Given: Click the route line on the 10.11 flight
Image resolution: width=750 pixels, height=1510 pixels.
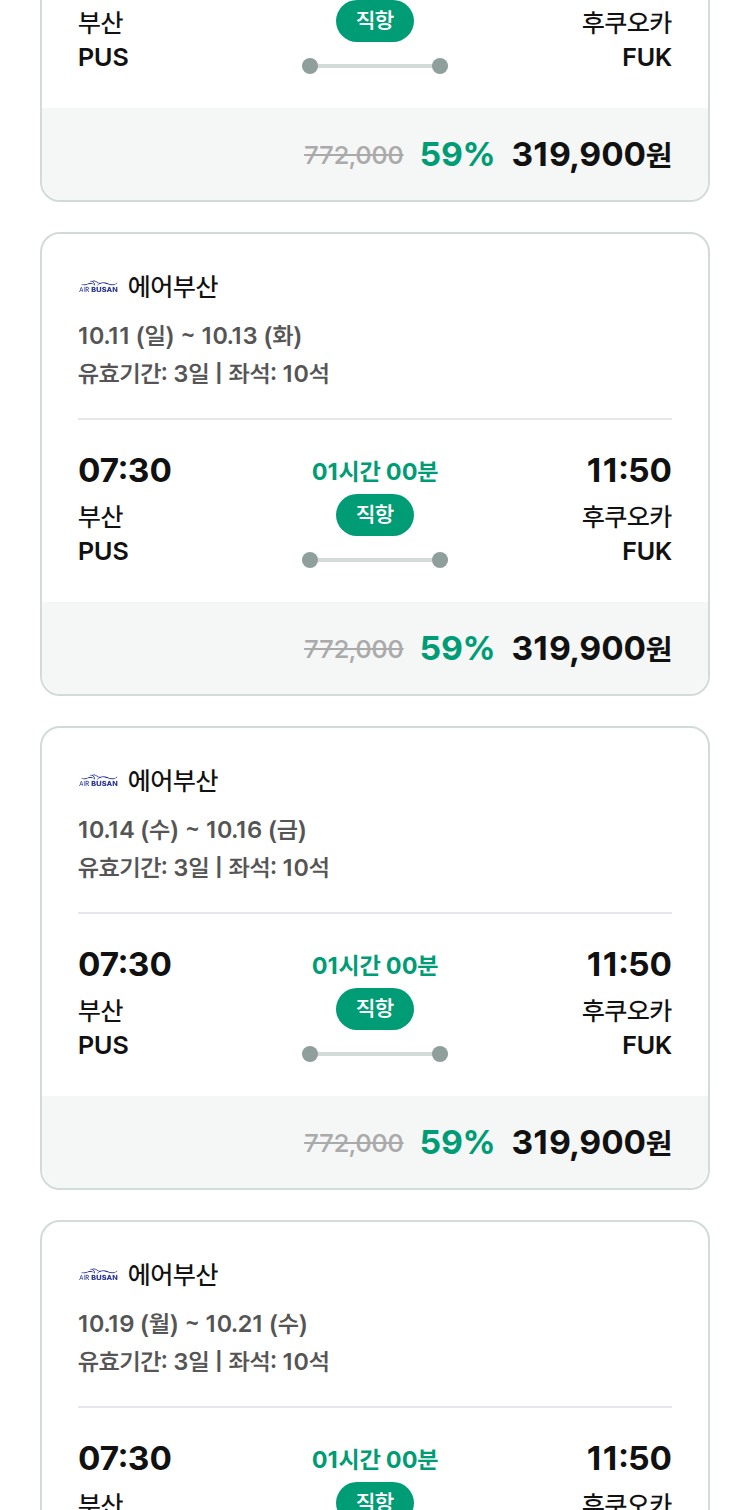Looking at the screenshot, I should pos(375,560).
